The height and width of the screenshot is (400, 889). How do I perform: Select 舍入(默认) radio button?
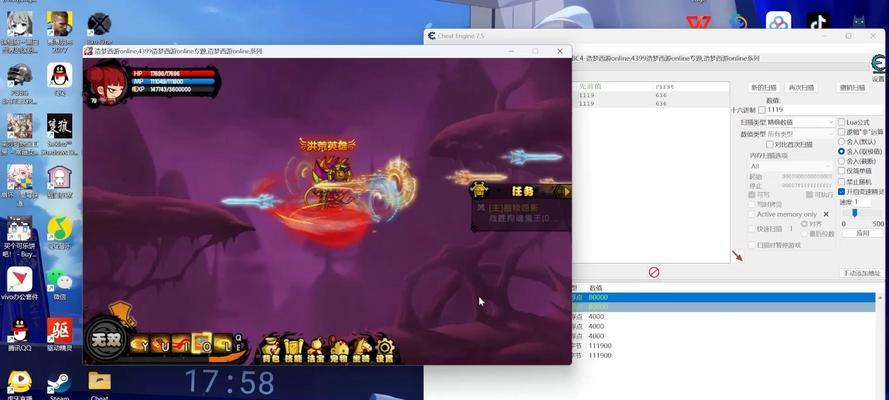coord(841,142)
